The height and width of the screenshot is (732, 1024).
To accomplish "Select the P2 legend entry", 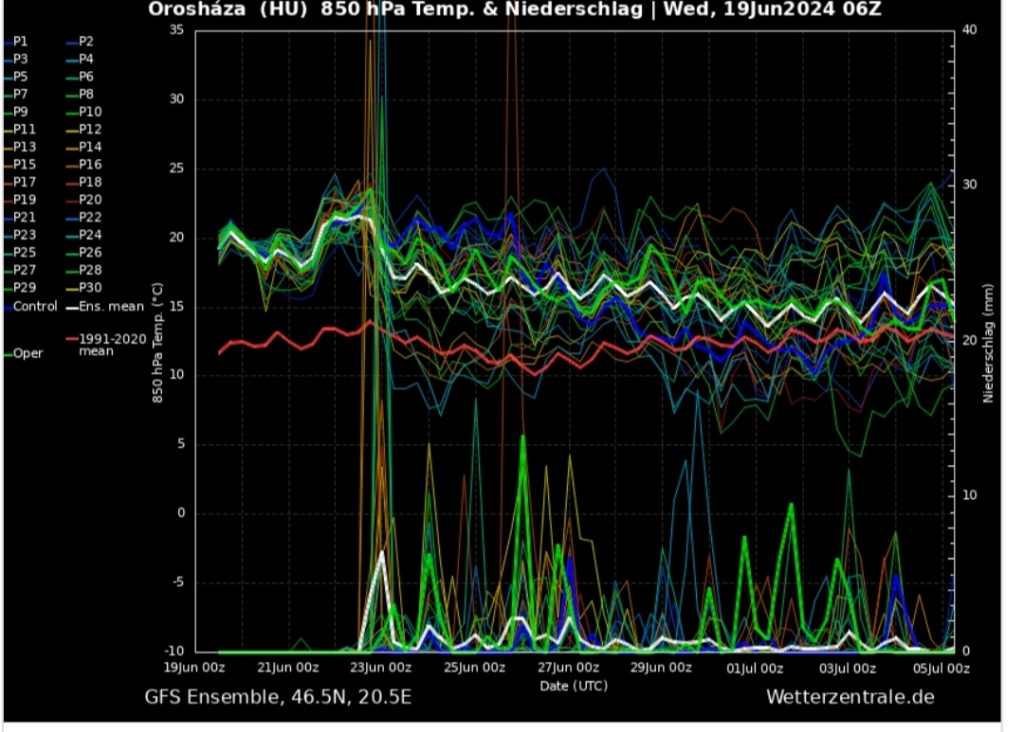I will click(85, 42).
